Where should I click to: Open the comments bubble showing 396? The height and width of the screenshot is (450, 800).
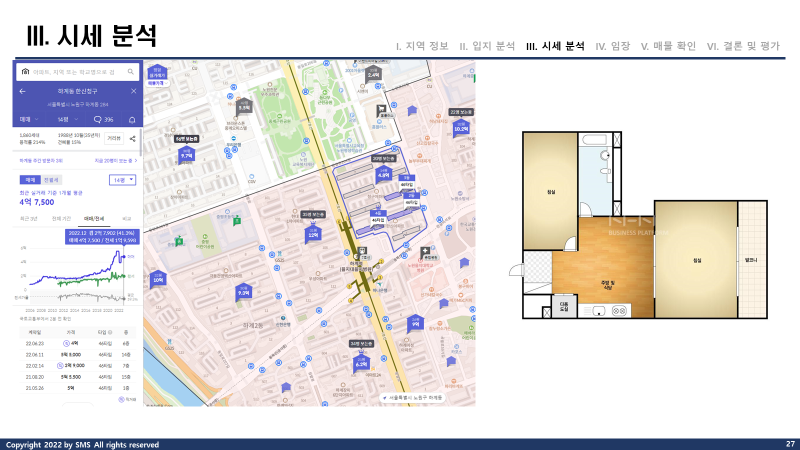pyautogui.click(x=104, y=119)
